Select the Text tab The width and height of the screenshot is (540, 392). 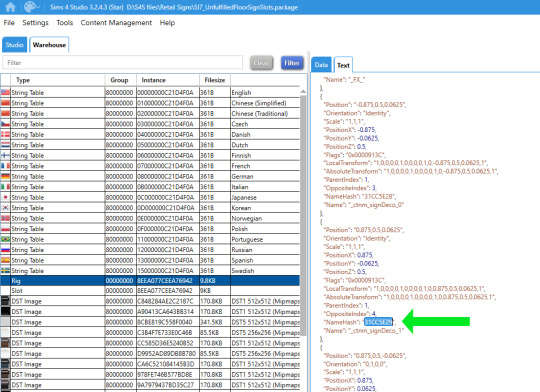pyautogui.click(x=343, y=65)
